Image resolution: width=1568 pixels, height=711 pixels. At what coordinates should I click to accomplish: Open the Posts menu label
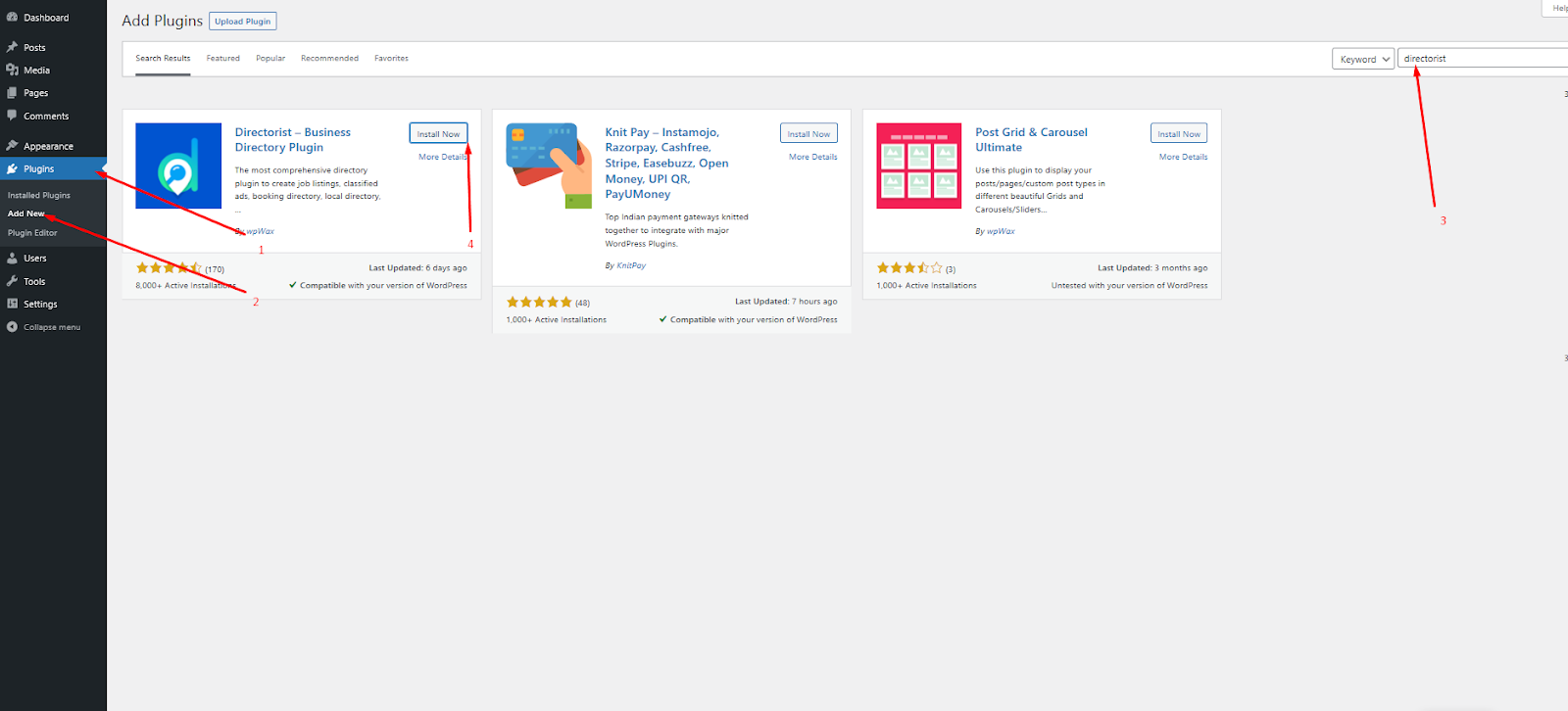(x=34, y=47)
